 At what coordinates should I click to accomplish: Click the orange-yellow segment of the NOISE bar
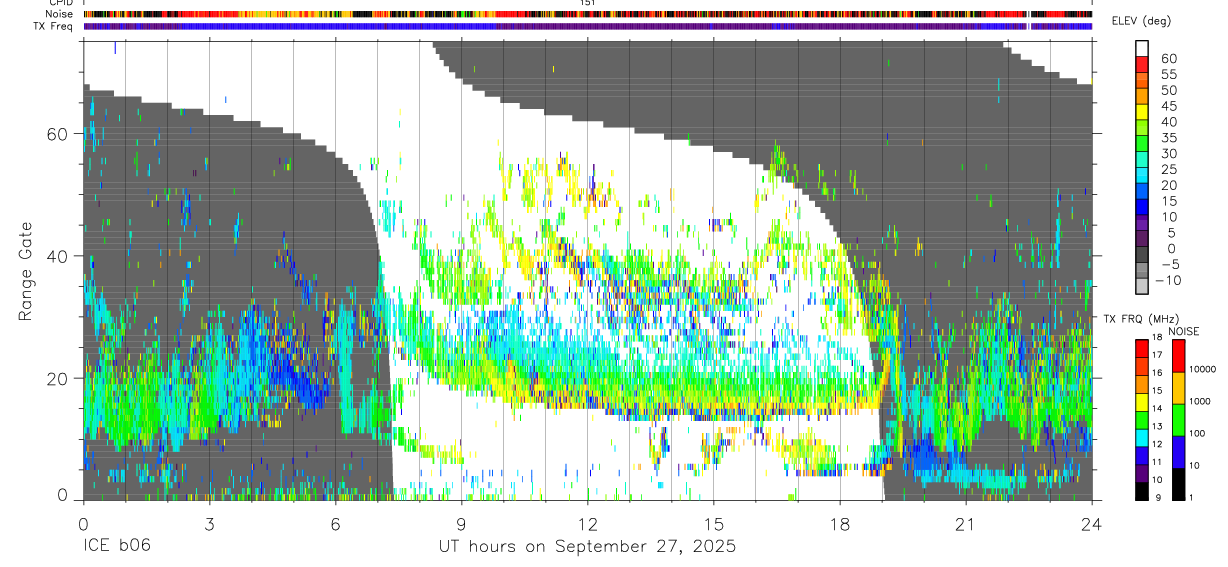[1178, 388]
